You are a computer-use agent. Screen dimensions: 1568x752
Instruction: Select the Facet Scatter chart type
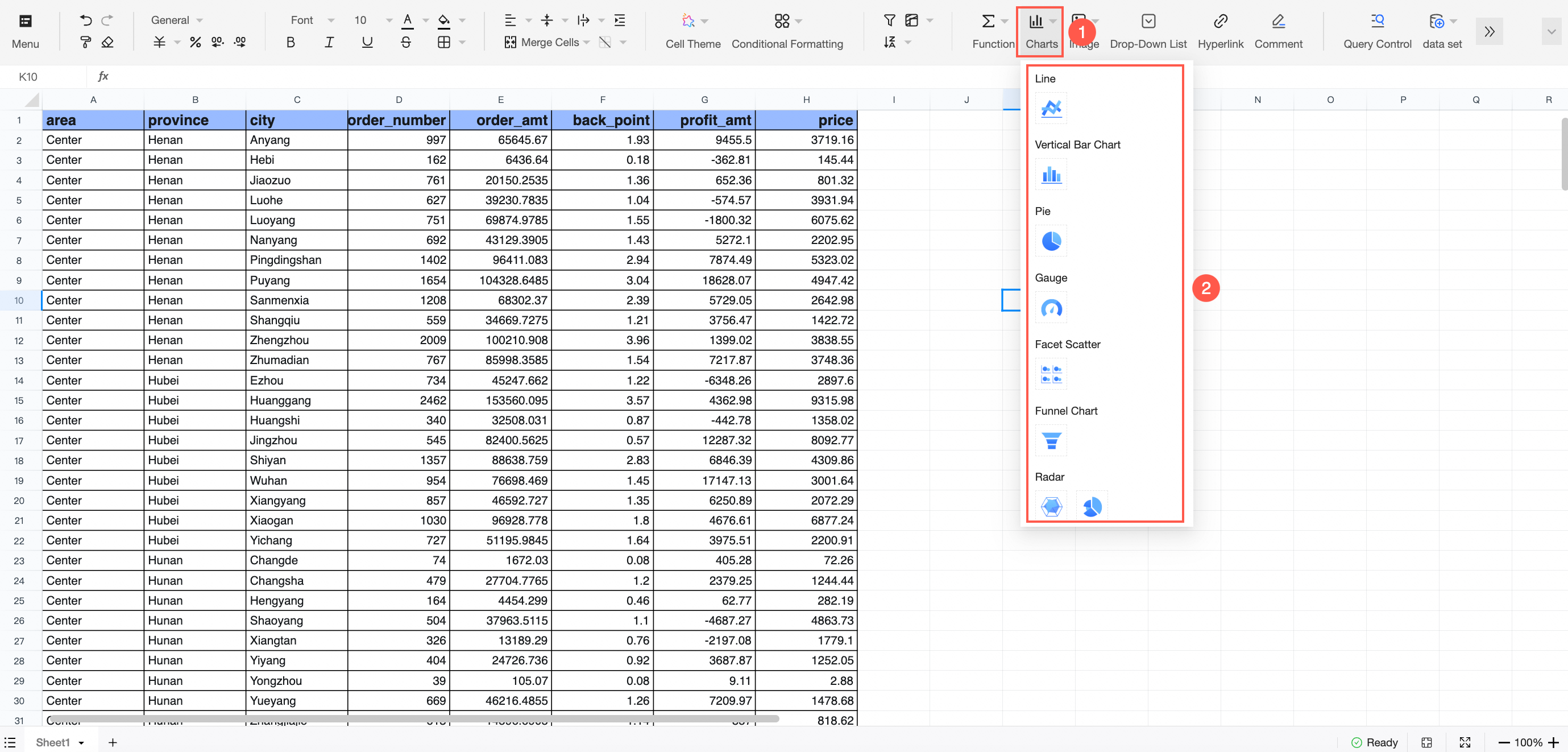[x=1051, y=374]
